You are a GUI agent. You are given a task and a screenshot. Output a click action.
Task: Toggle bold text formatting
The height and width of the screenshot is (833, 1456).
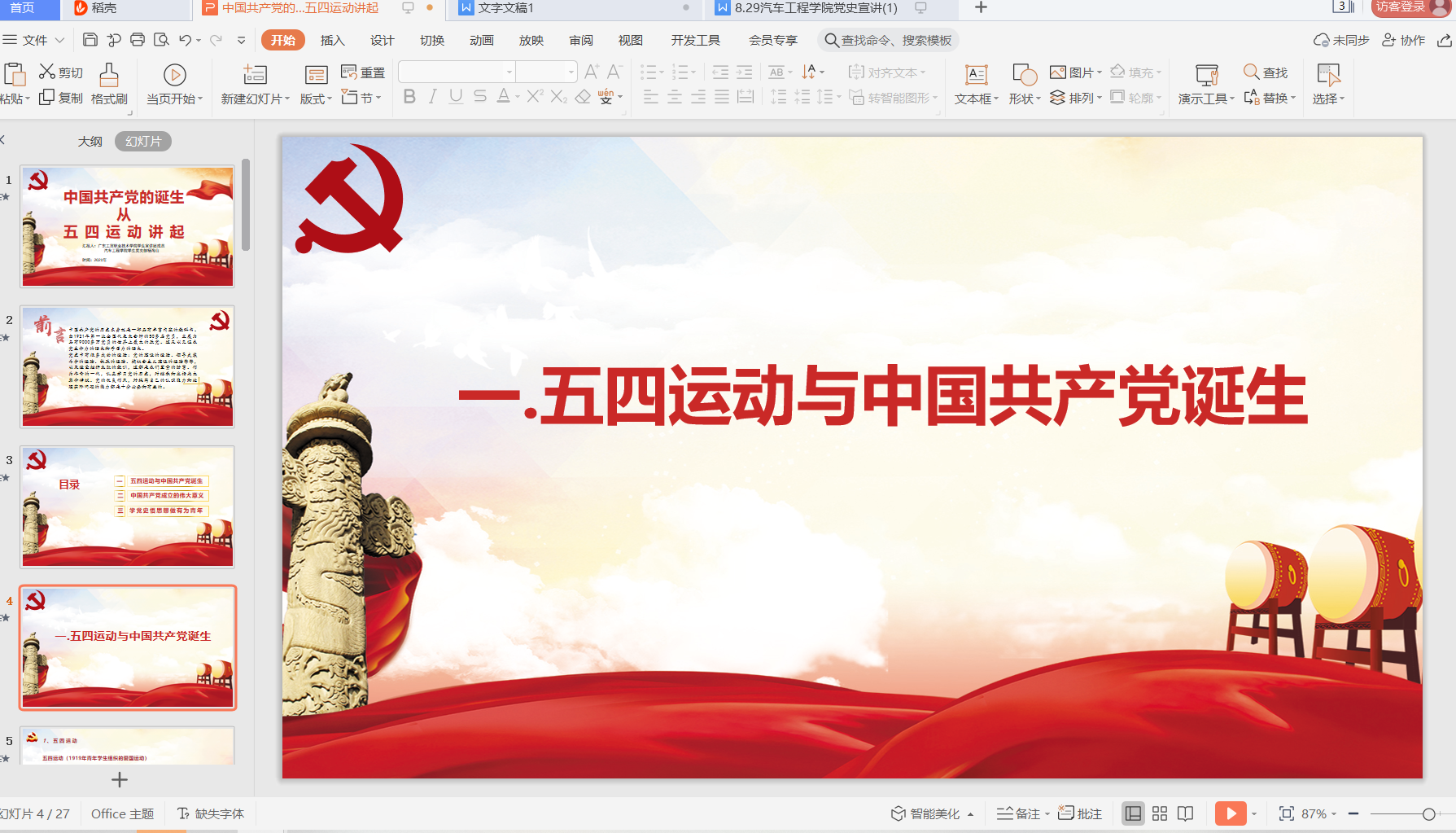[409, 97]
